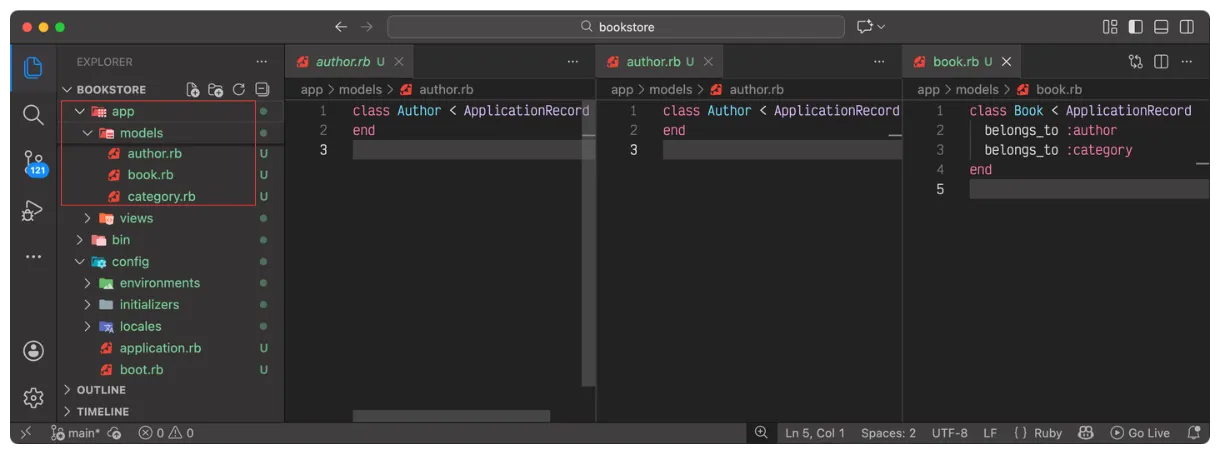Expand the views folder
Viewport: 1220px width, 454px height.
(x=136, y=218)
